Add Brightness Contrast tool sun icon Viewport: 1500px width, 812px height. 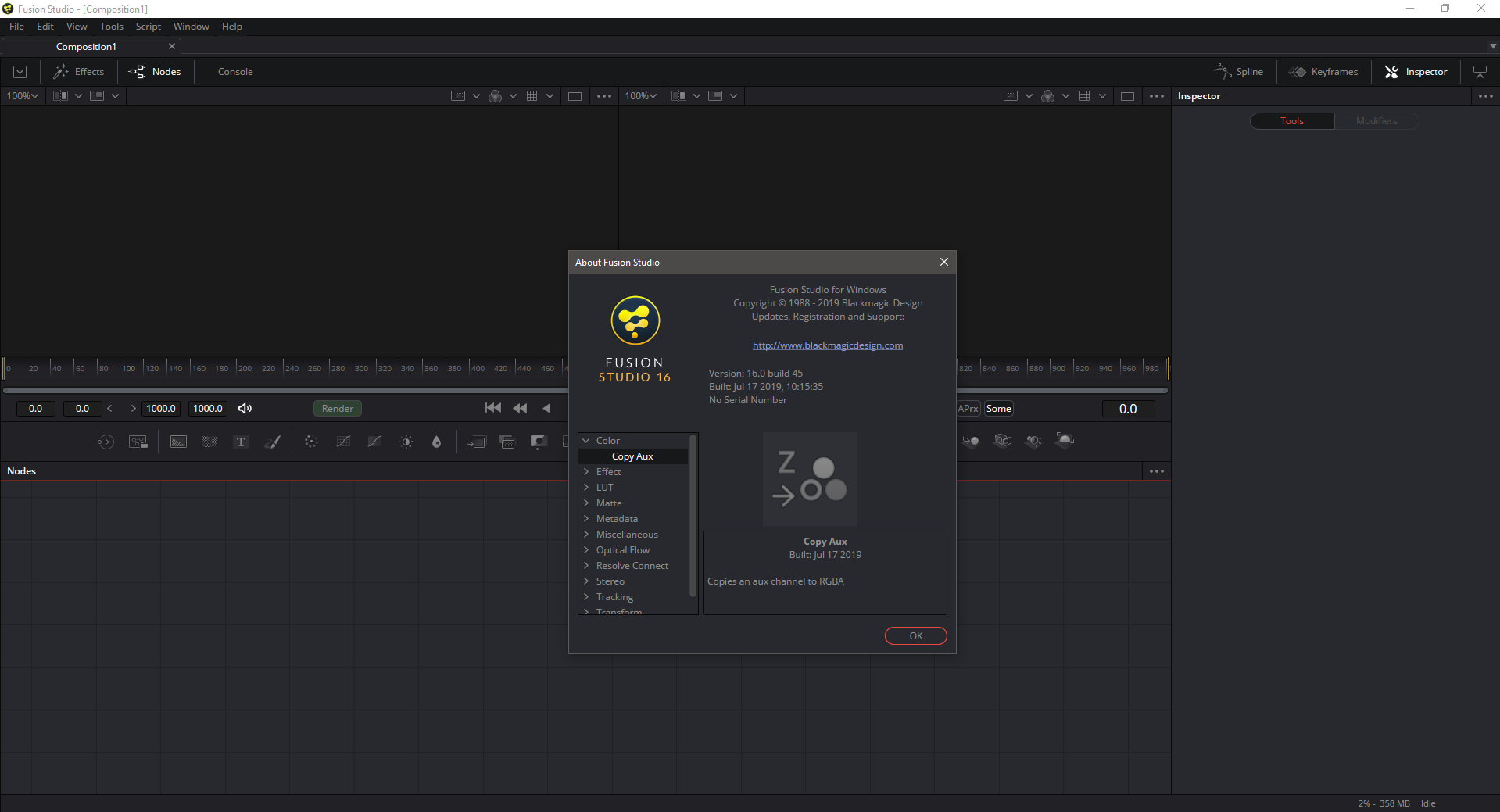tap(406, 442)
